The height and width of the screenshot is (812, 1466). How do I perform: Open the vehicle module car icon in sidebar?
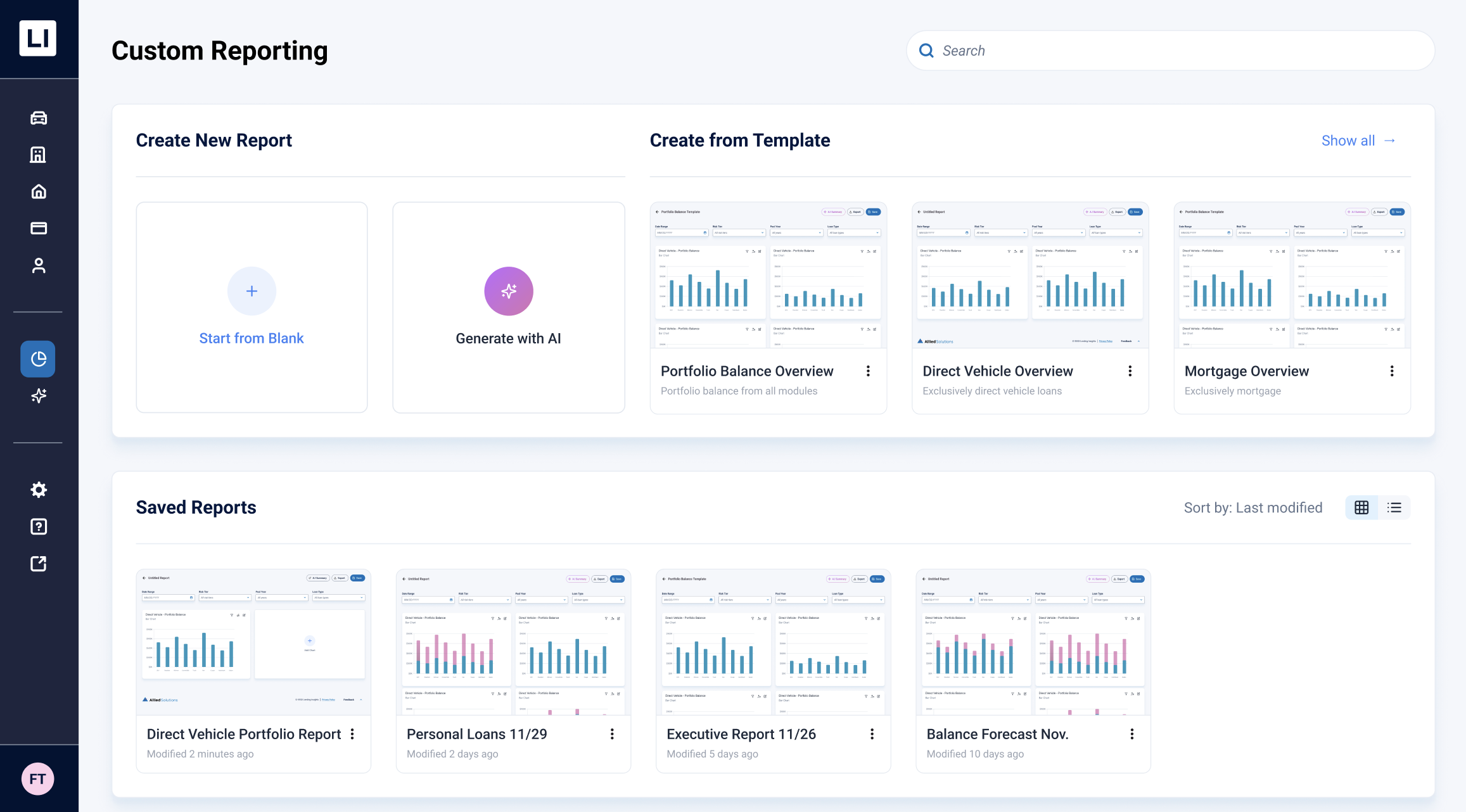39,118
